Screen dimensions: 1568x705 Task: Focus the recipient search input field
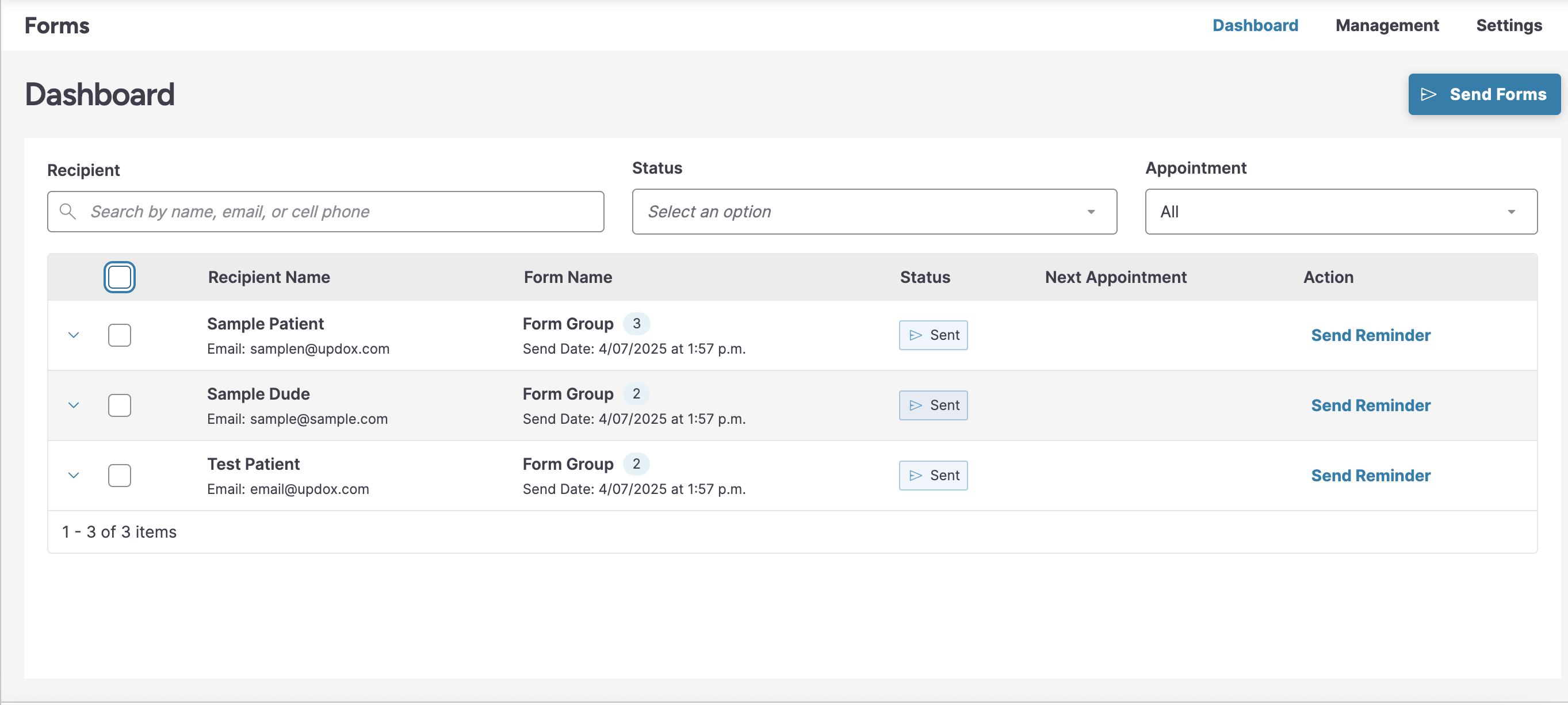click(x=341, y=211)
